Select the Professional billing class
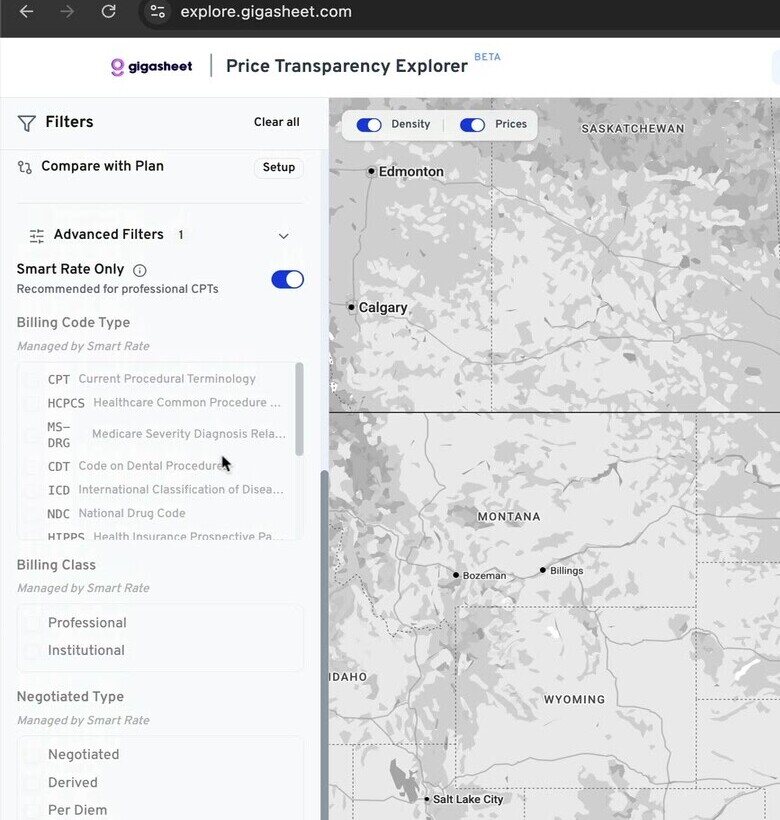Screen dimensions: 780x820 pos(32,623)
